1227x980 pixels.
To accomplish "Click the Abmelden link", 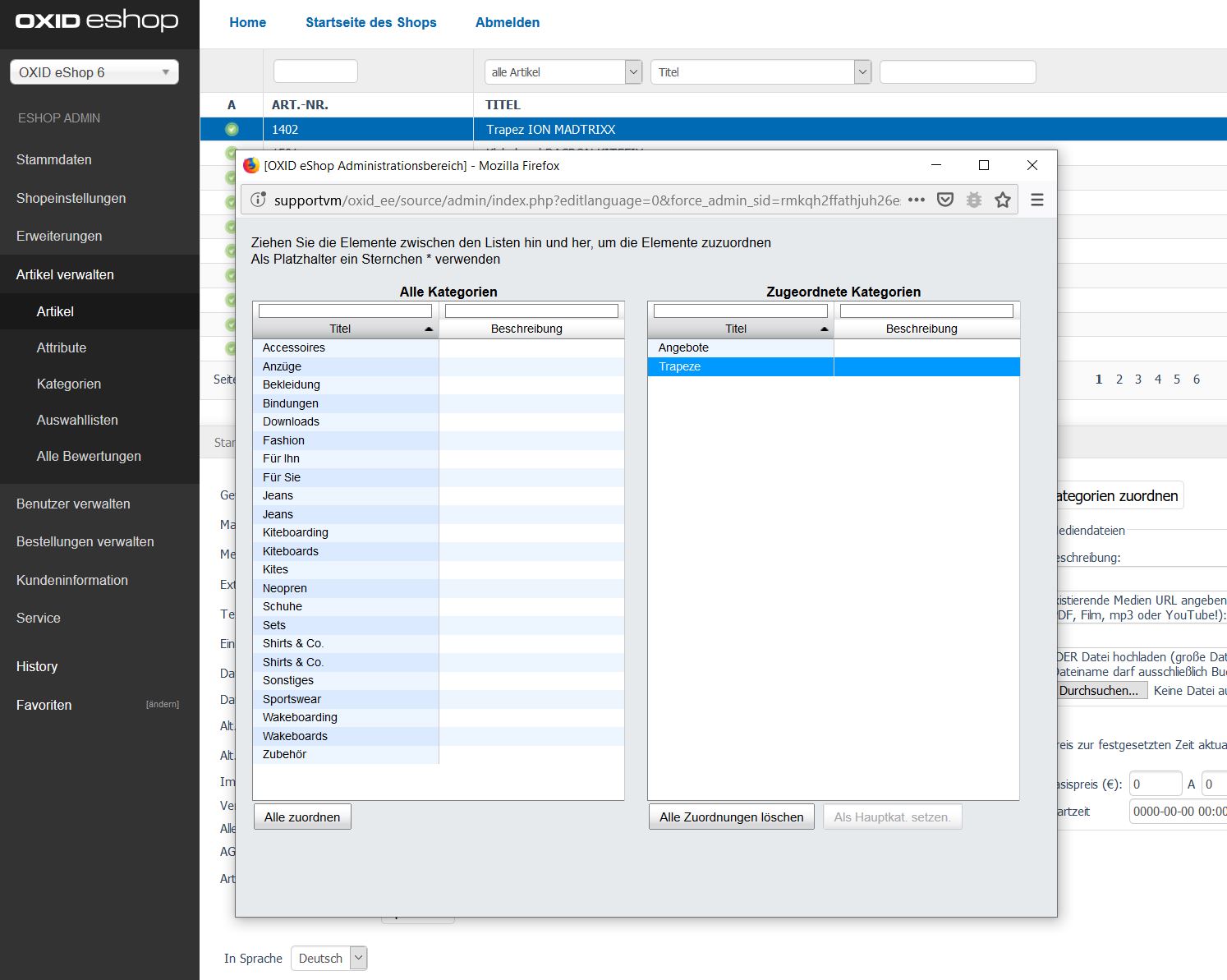I will coord(508,22).
